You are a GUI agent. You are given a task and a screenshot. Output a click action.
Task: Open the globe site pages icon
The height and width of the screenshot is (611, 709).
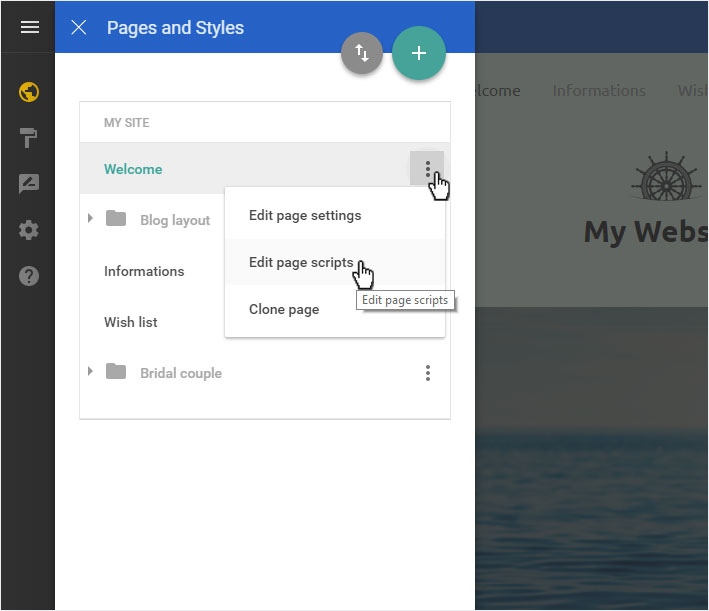tap(28, 92)
